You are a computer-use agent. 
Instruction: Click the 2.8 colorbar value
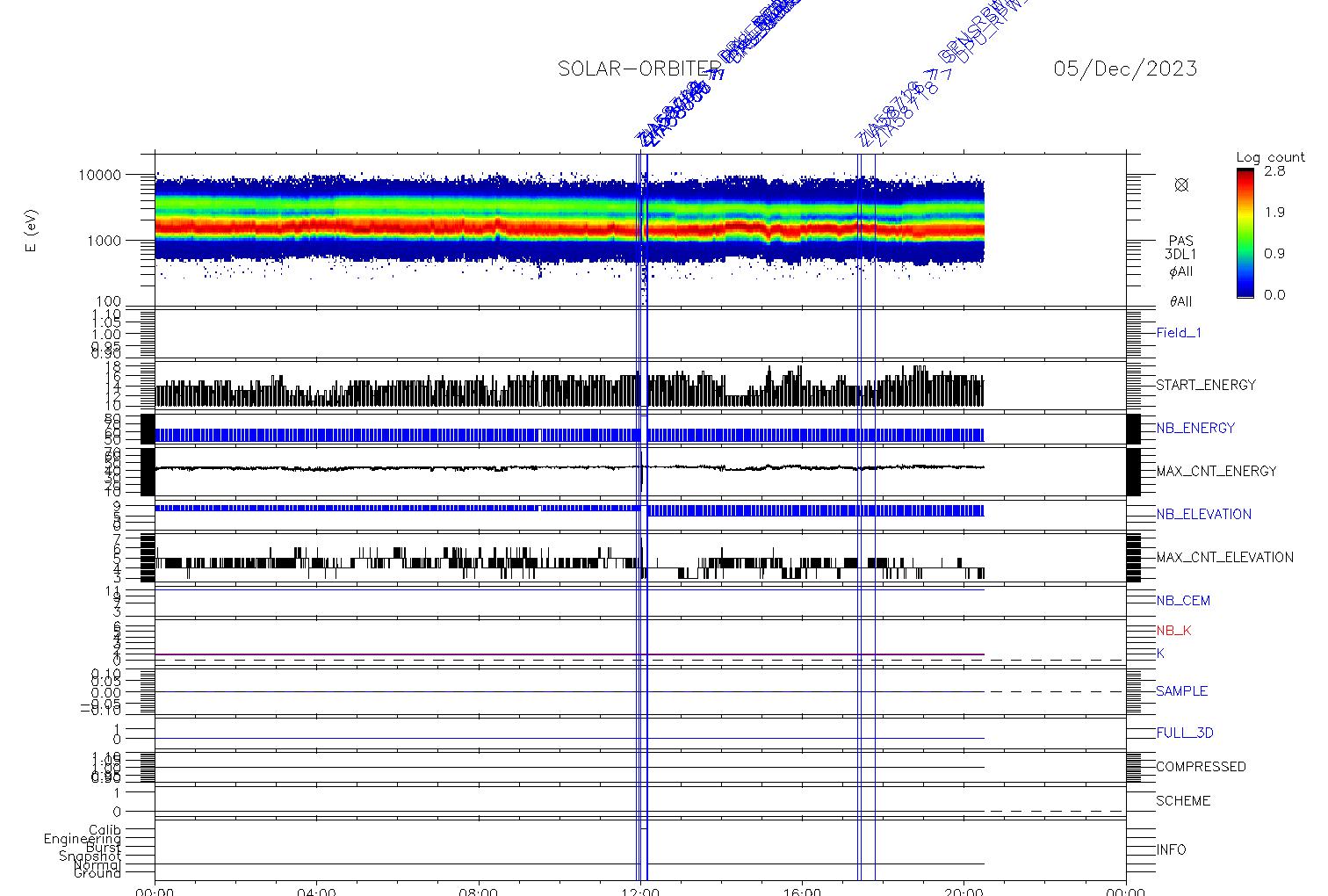1274,171
